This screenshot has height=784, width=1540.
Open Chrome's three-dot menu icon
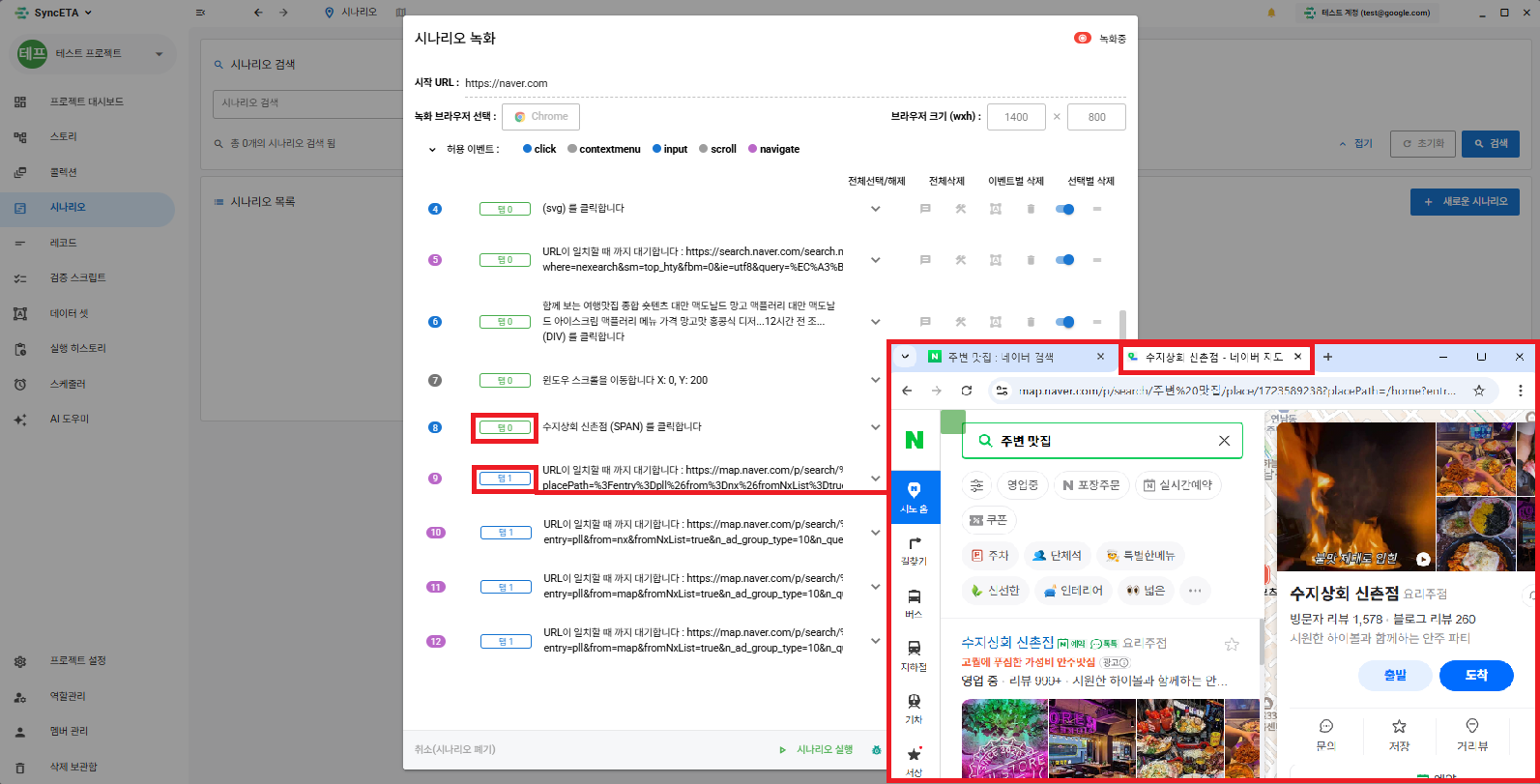coord(1521,391)
